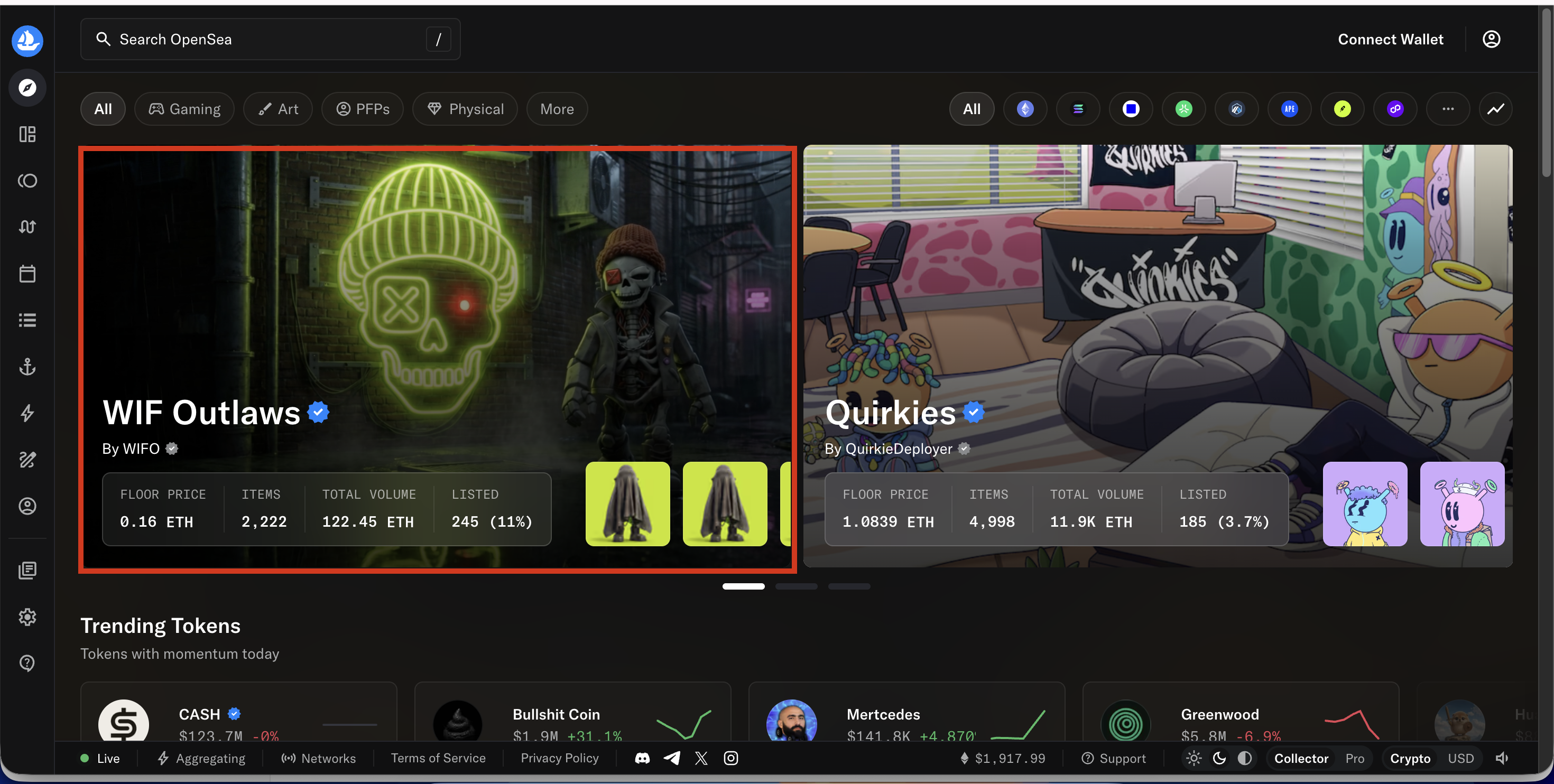
Task: Go to second carousel slide indicator
Action: tap(797, 586)
